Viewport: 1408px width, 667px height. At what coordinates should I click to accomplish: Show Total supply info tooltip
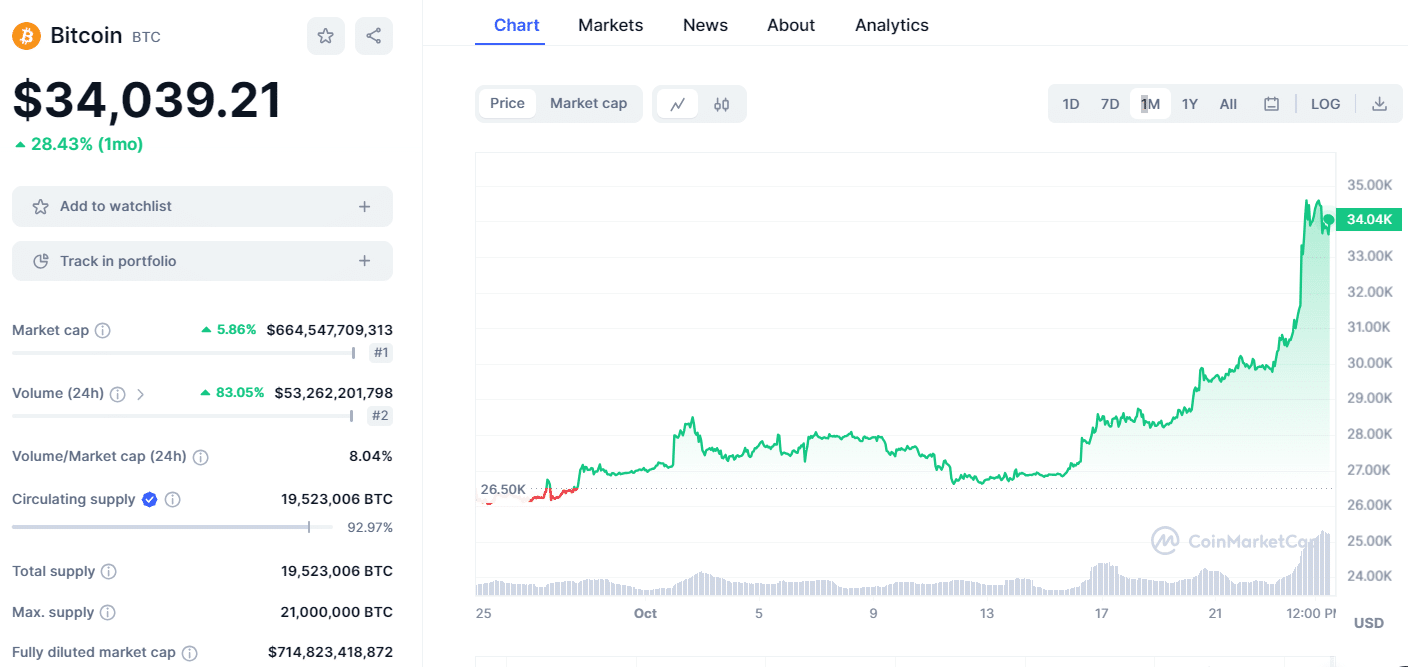point(108,572)
